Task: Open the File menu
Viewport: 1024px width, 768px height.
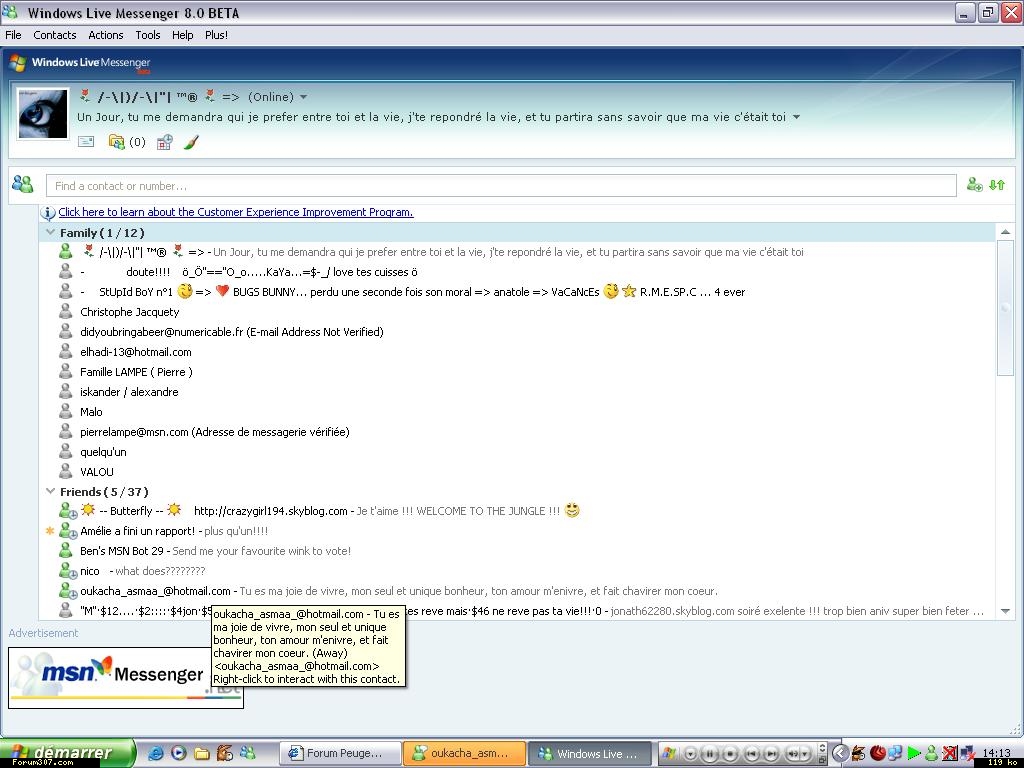Action: [13, 35]
